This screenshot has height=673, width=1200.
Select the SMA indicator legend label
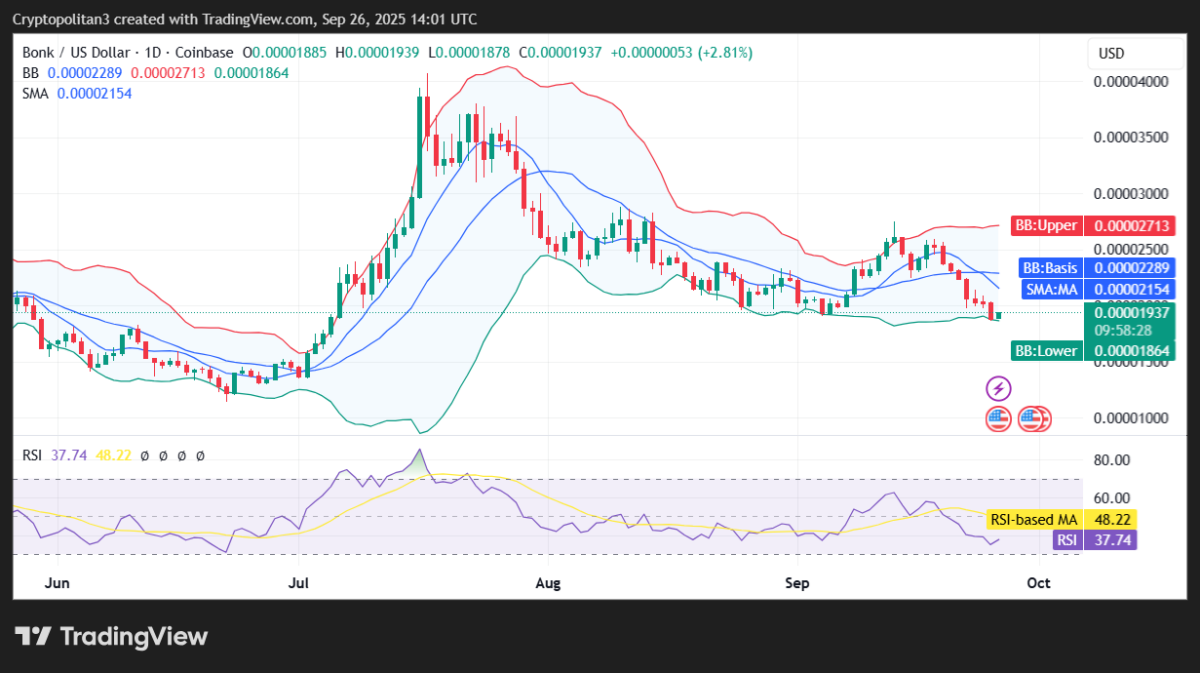pos(36,93)
